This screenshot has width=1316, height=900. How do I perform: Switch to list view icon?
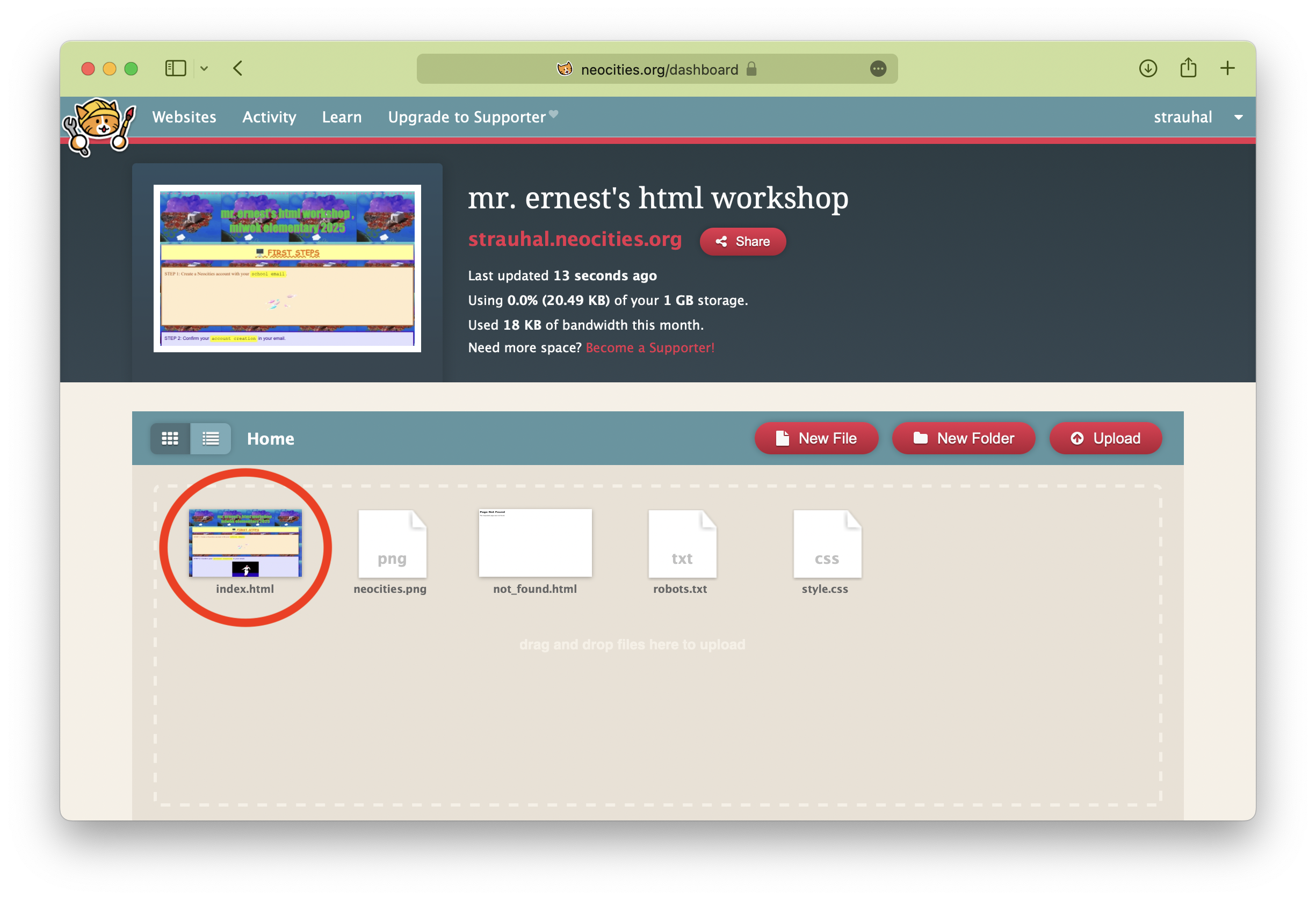click(x=211, y=439)
